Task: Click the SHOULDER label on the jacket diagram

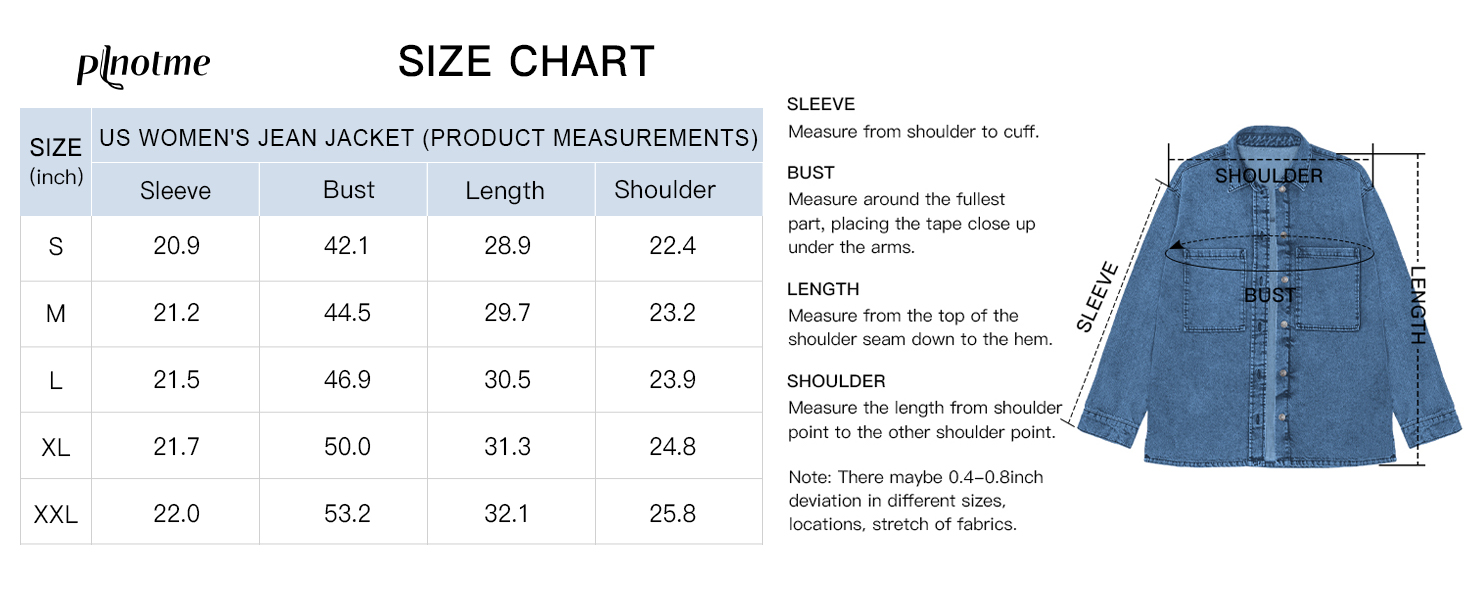Action: click(1269, 177)
